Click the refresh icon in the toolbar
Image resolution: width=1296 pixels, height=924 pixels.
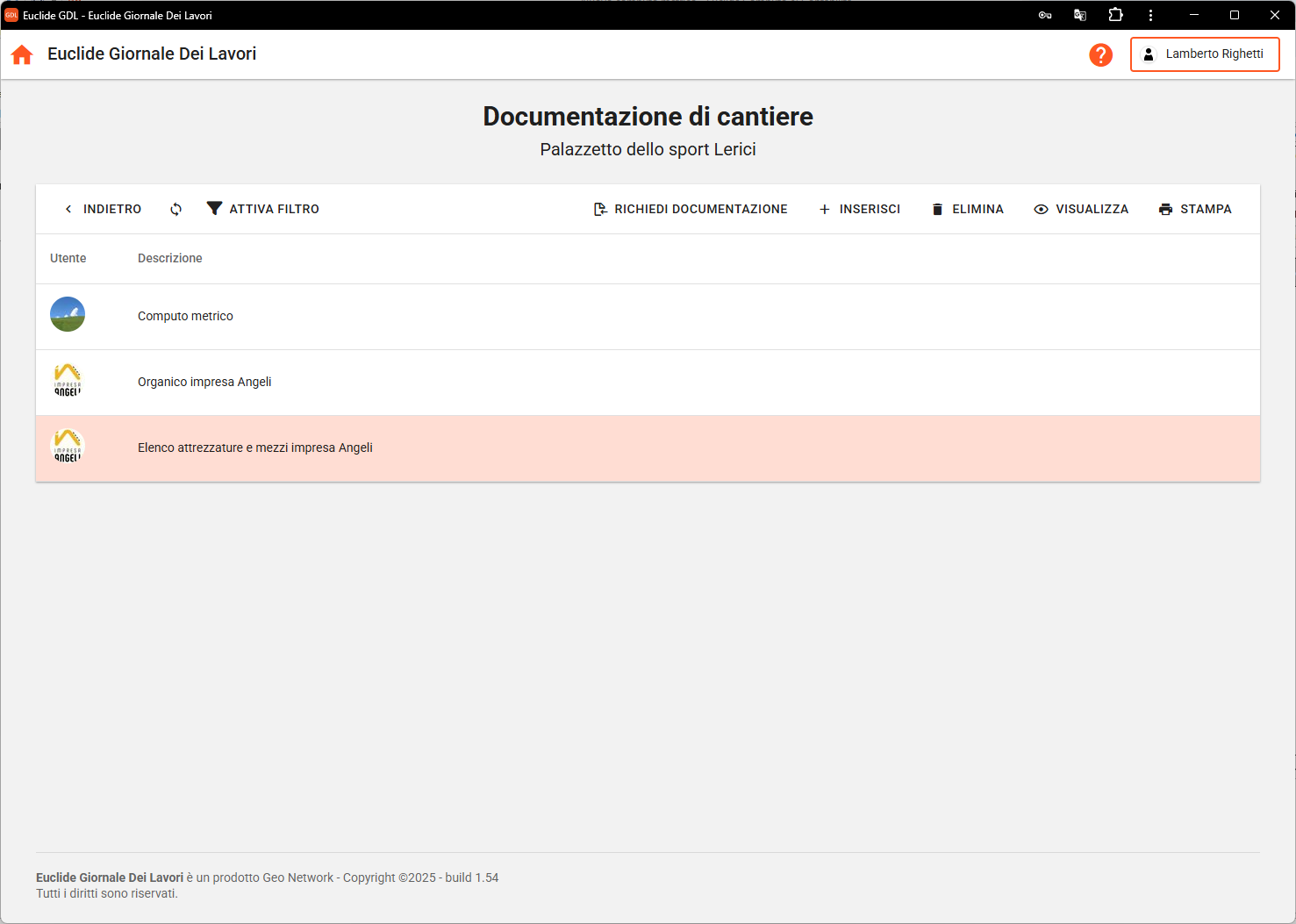[x=176, y=209]
